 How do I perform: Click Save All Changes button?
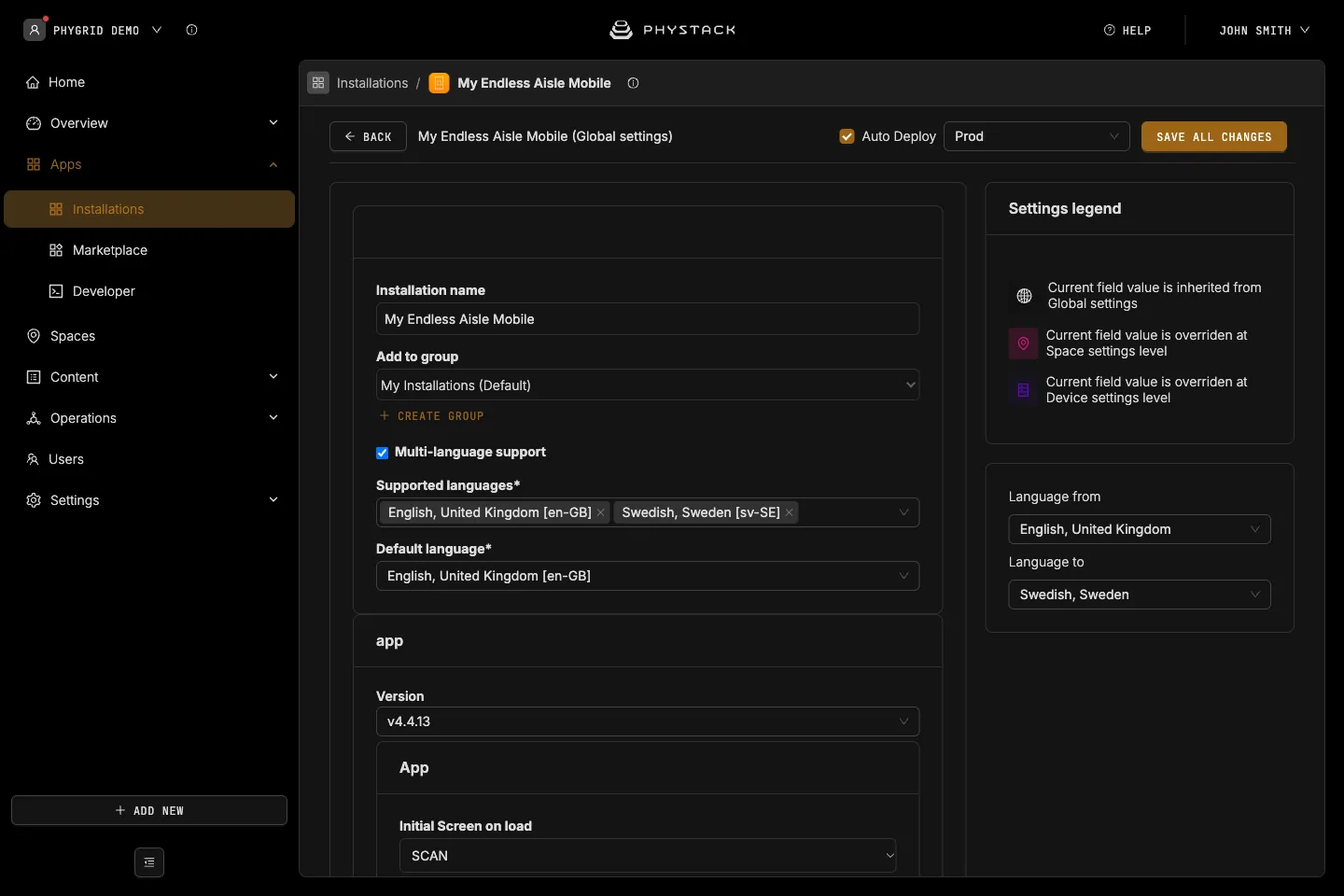[1214, 136]
